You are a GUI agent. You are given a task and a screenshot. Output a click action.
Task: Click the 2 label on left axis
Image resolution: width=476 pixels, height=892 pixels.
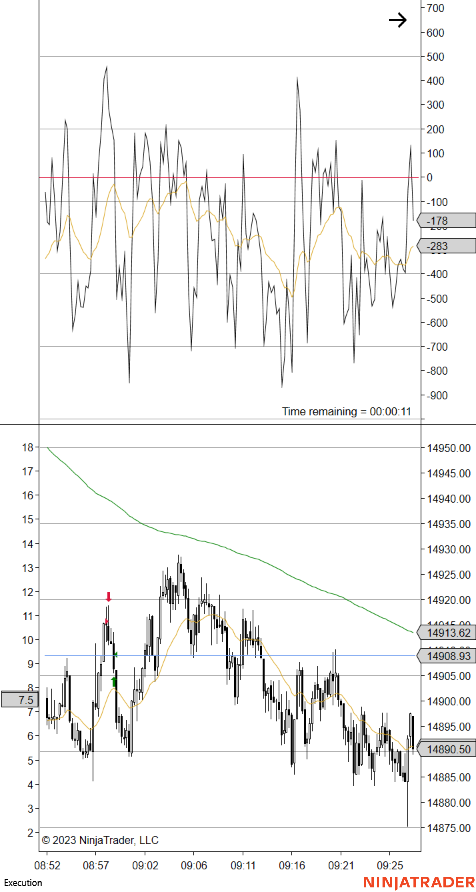point(30,833)
